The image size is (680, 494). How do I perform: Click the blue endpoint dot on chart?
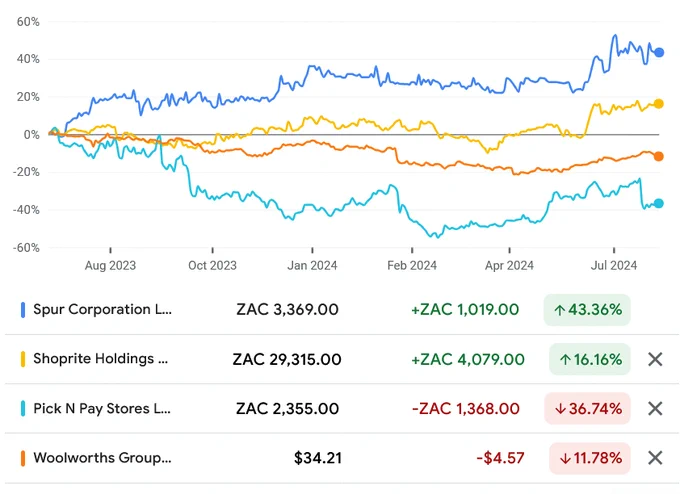[x=659, y=52]
